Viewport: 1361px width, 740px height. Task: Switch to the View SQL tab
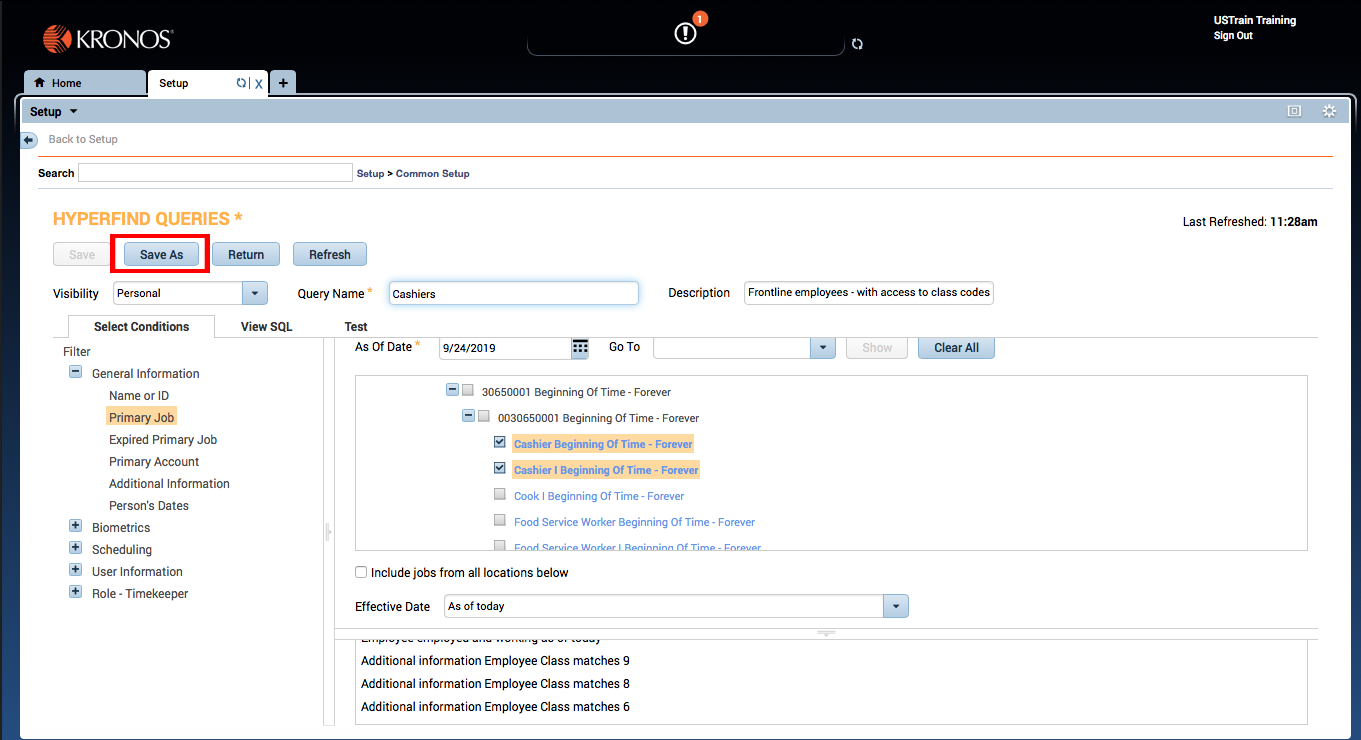(x=266, y=327)
